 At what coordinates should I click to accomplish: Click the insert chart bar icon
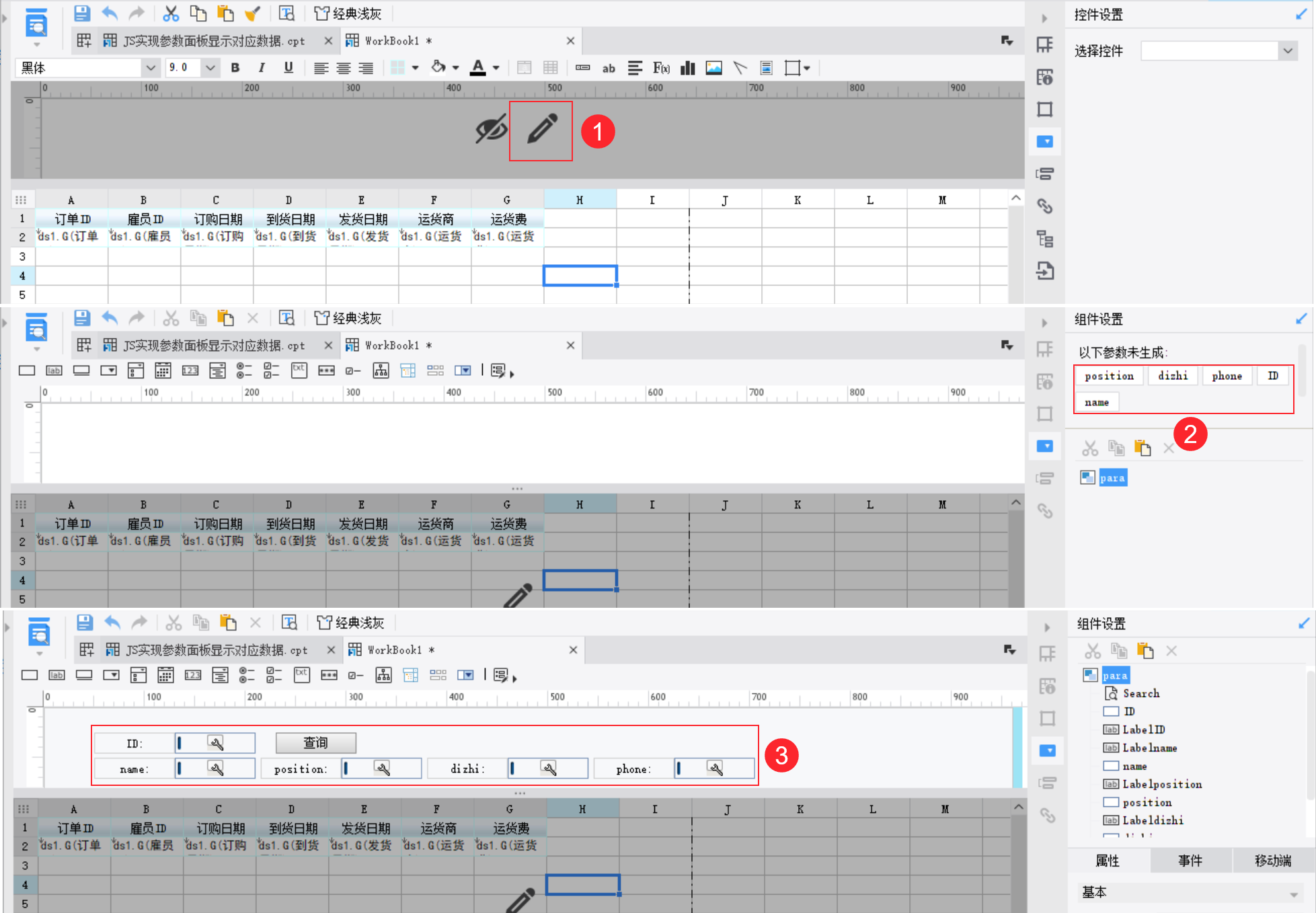(687, 68)
